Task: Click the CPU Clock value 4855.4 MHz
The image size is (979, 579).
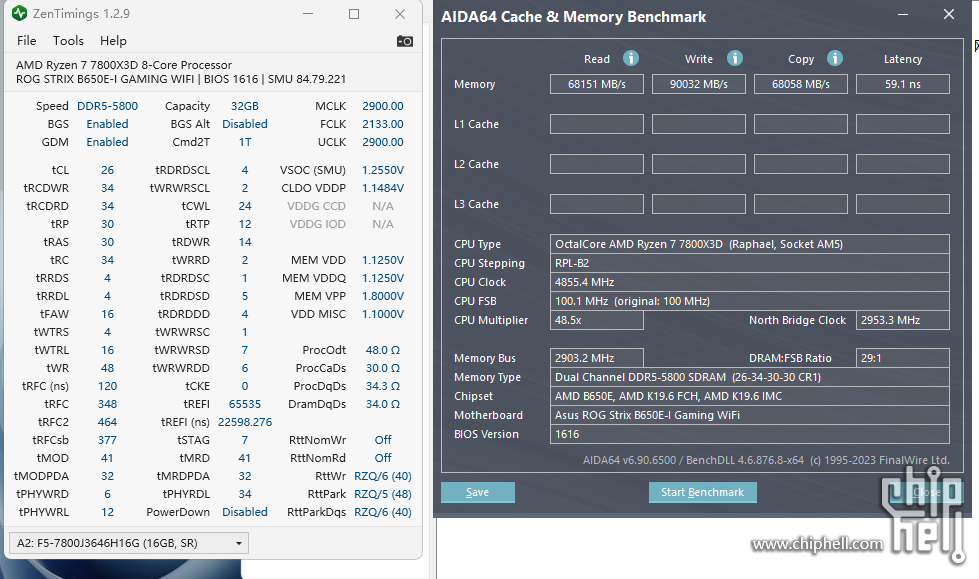Action: (x=750, y=282)
